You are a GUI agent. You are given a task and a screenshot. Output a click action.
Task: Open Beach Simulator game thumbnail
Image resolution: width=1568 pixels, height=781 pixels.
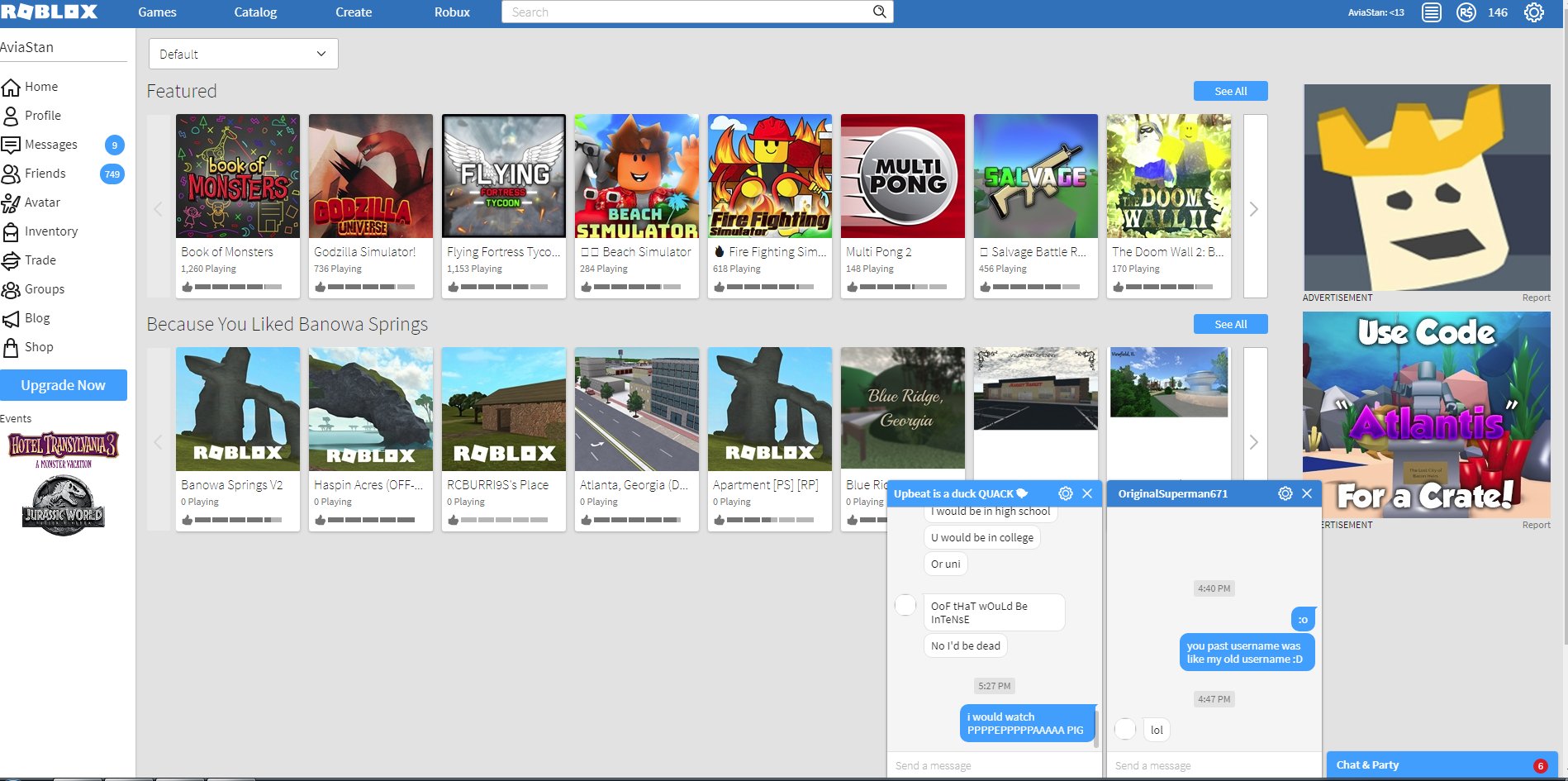pos(637,176)
